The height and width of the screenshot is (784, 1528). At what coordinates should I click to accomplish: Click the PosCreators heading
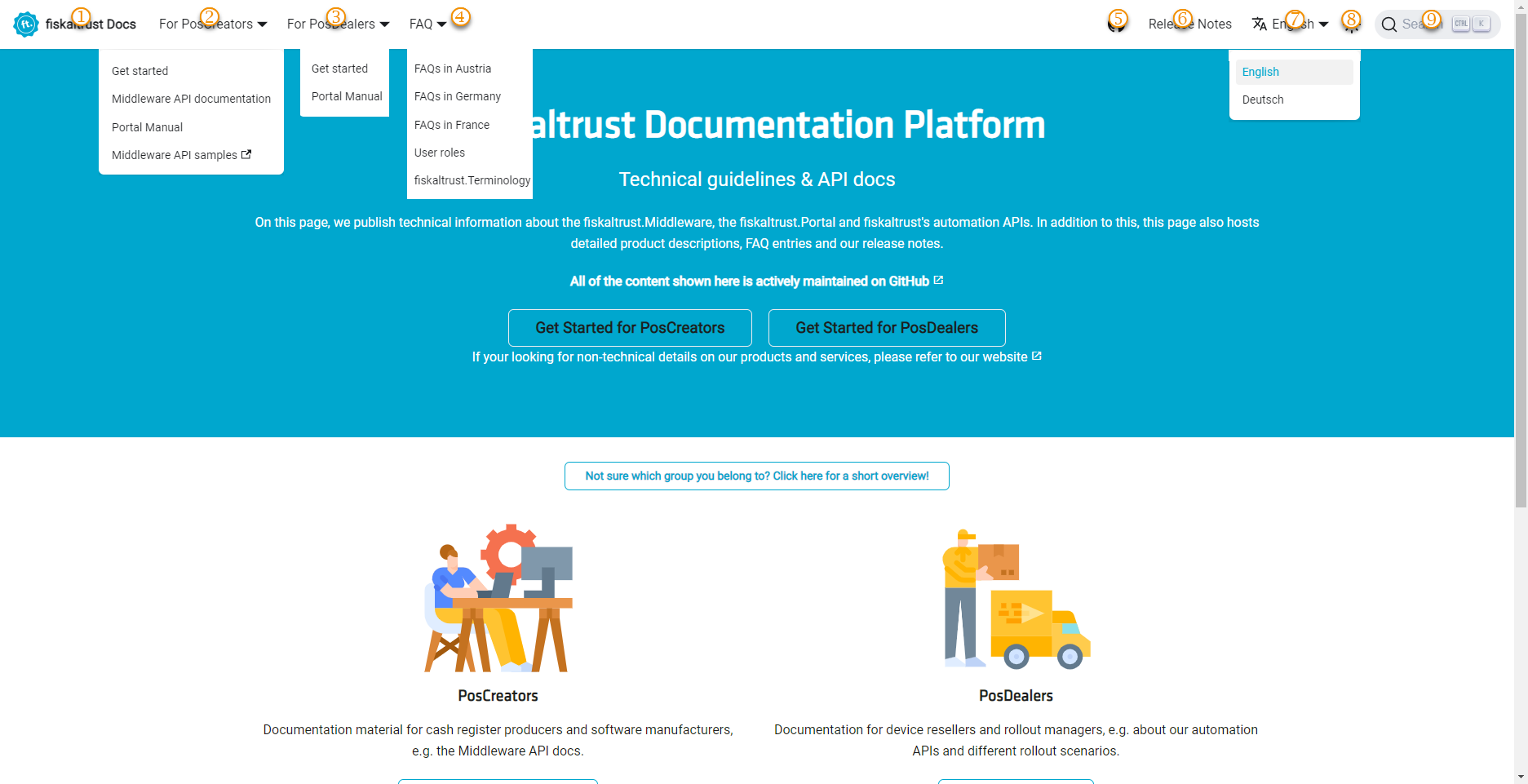pyautogui.click(x=498, y=696)
